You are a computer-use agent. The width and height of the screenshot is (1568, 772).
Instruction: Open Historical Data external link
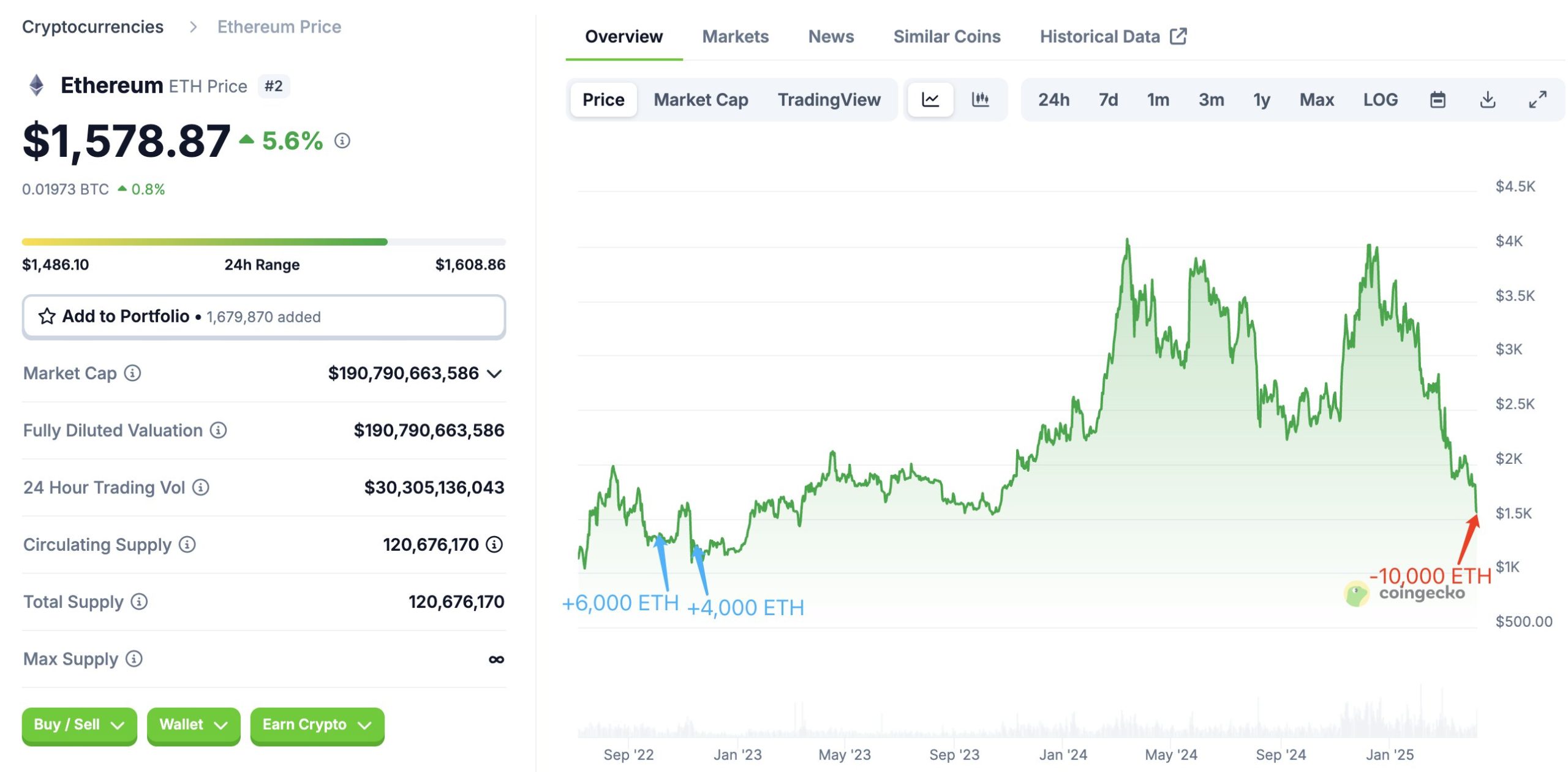pyautogui.click(x=1112, y=37)
